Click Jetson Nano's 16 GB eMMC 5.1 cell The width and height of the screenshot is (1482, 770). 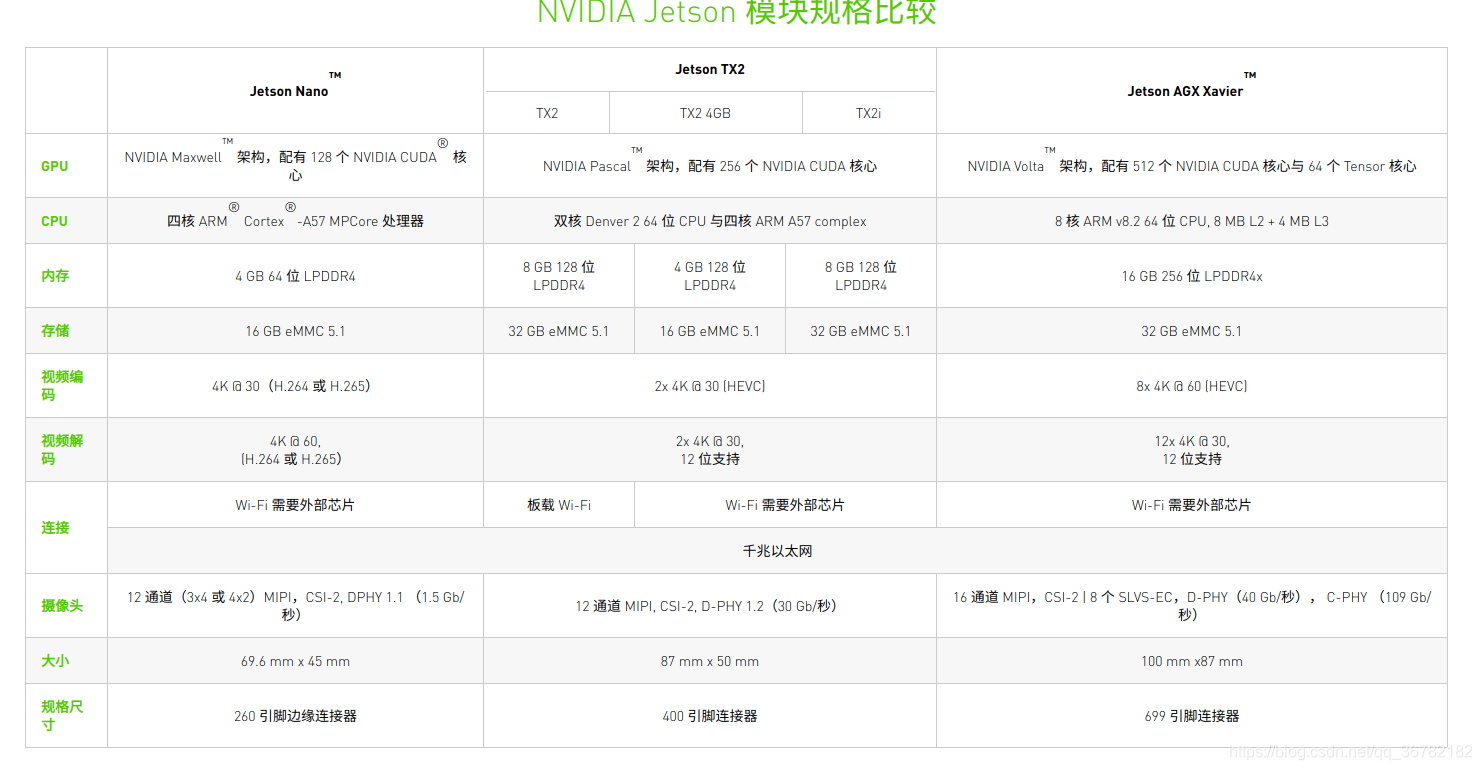pyautogui.click(x=295, y=331)
